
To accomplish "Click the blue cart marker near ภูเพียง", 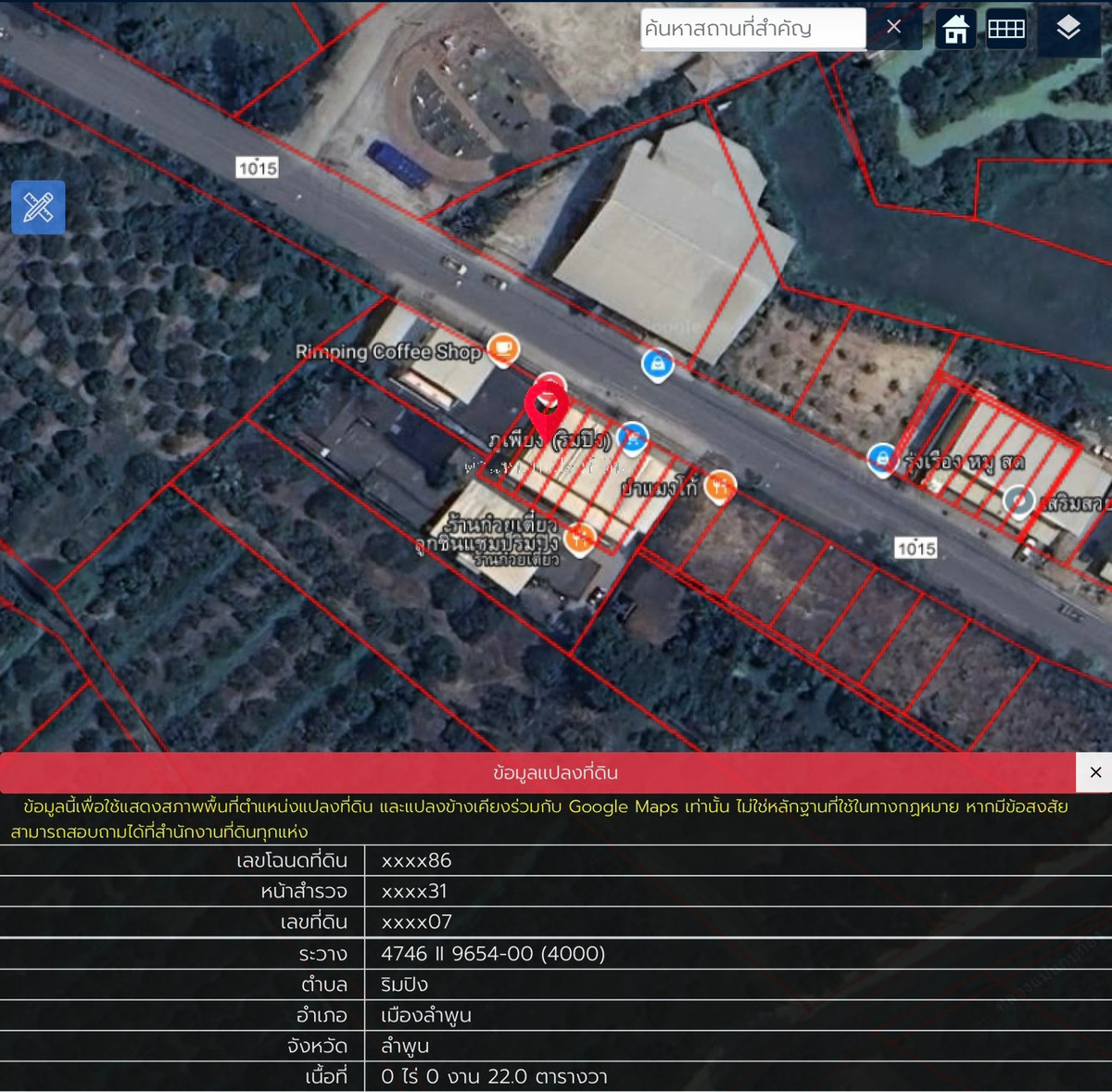I will click(x=633, y=437).
